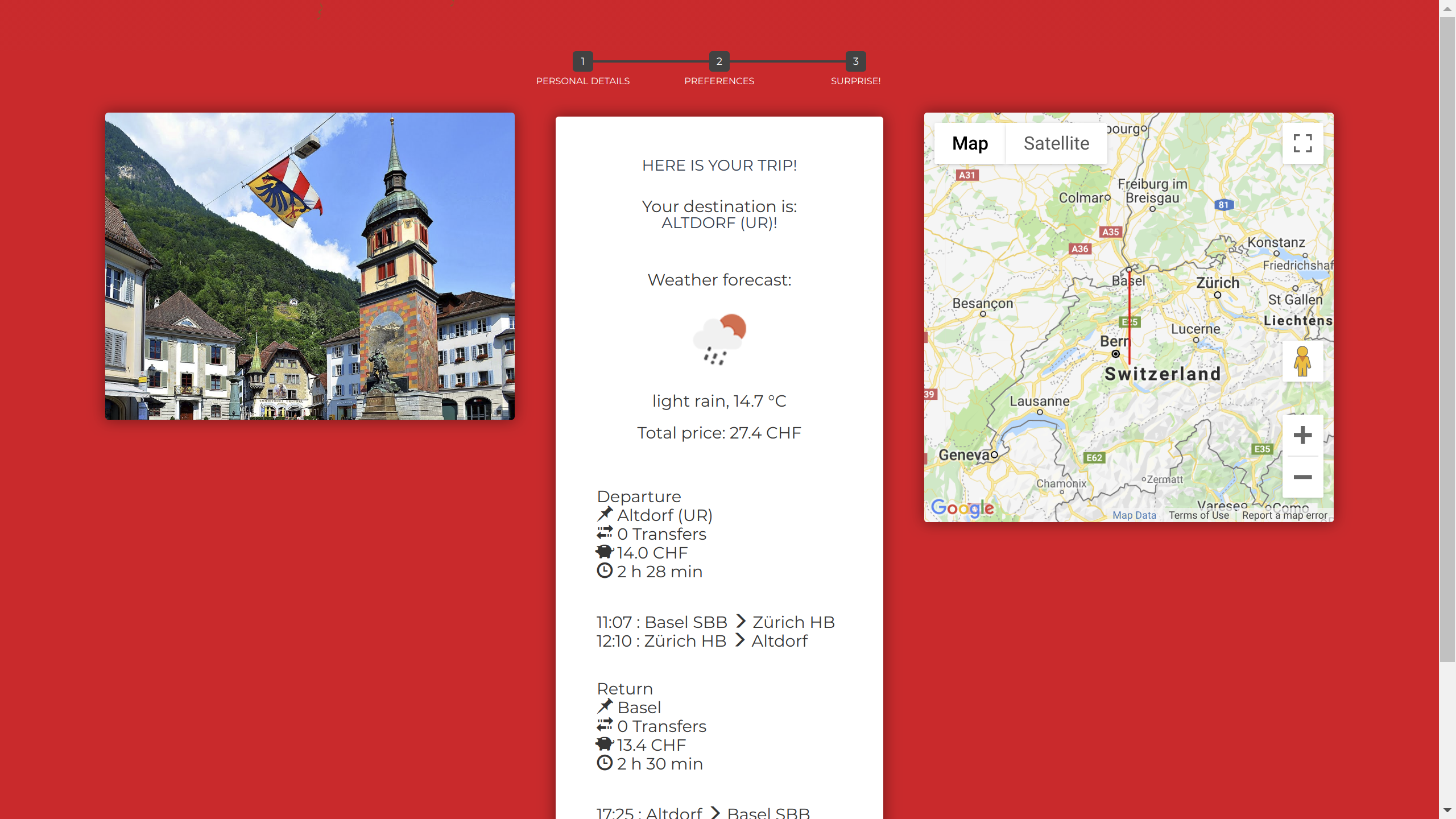Select the Map view tab

(970, 143)
